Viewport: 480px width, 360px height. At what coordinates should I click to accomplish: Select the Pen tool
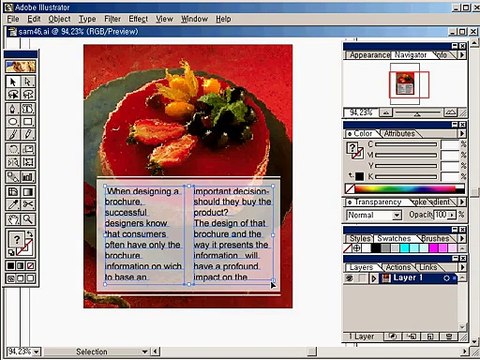click(13, 109)
